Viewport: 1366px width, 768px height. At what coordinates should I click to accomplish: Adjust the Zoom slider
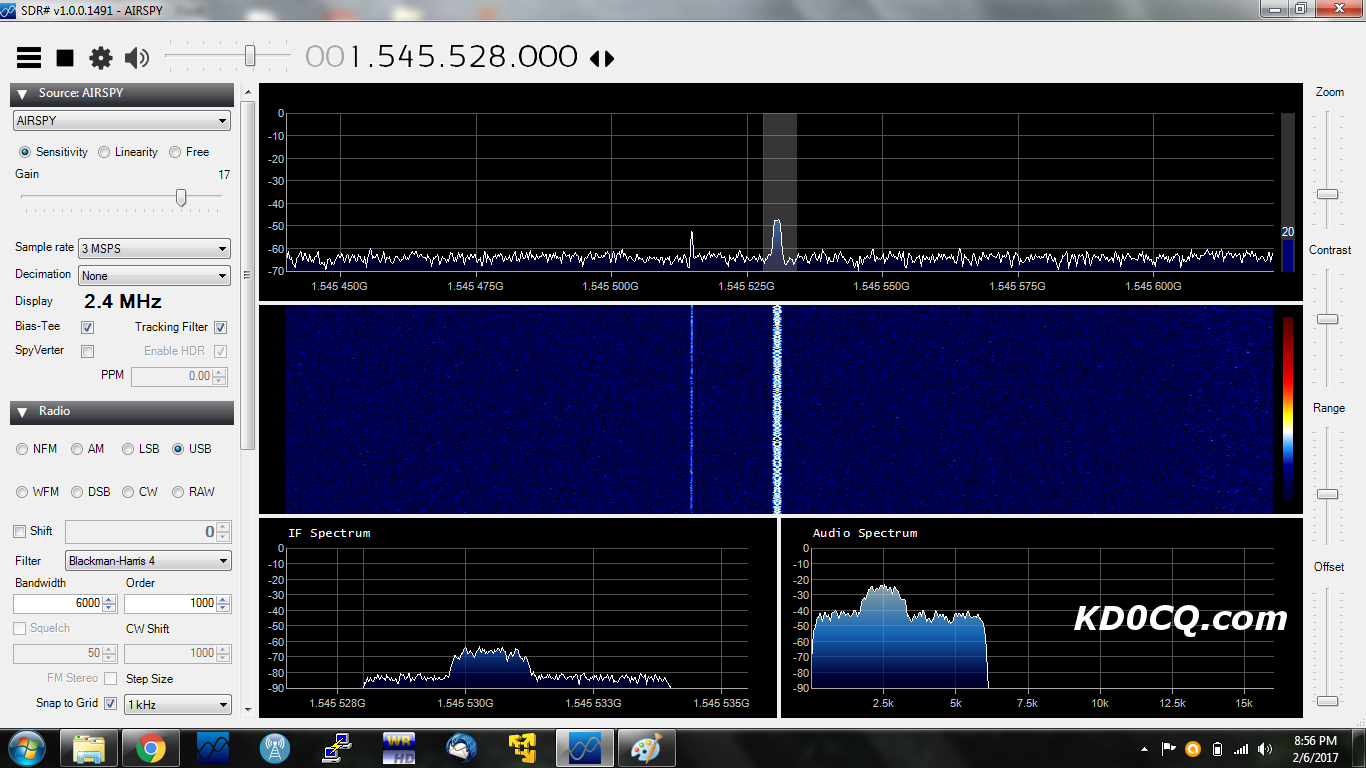coord(1327,194)
